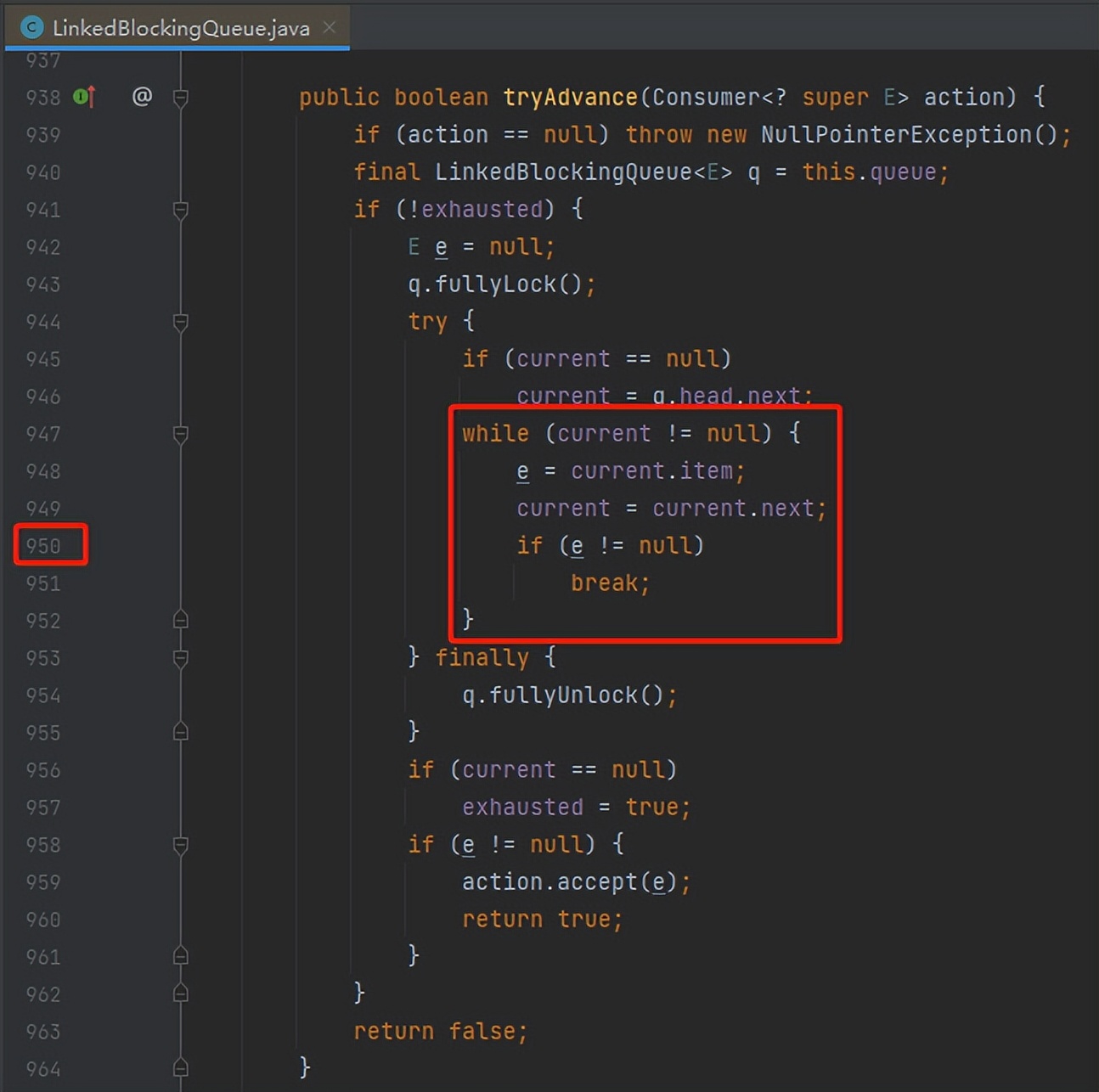Image resolution: width=1099 pixels, height=1092 pixels.
Task: Collapse the finally block fold at line 953
Action: tap(180, 658)
